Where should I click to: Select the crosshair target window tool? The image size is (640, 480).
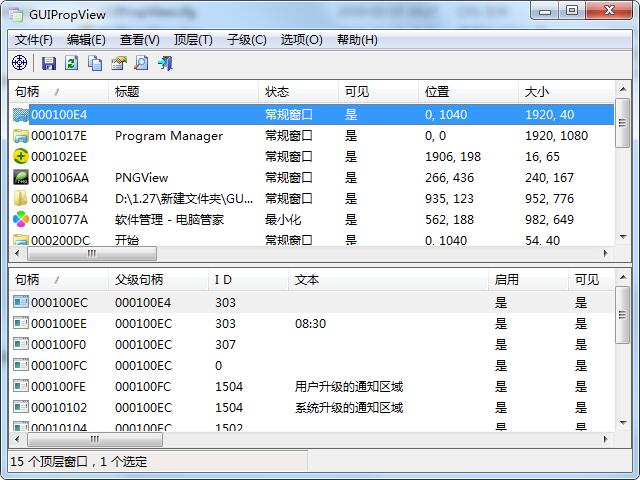[x=20, y=63]
